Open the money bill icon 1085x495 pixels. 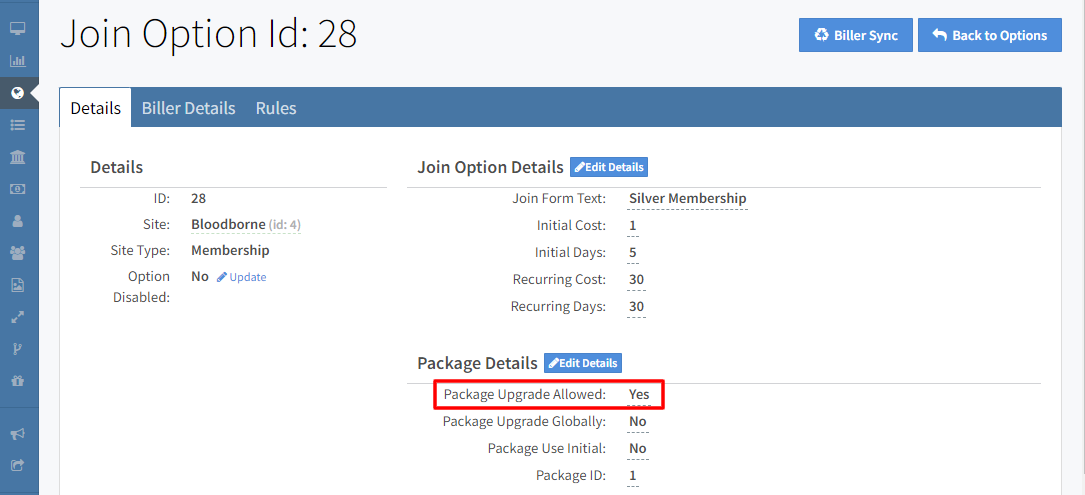[x=17, y=189]
